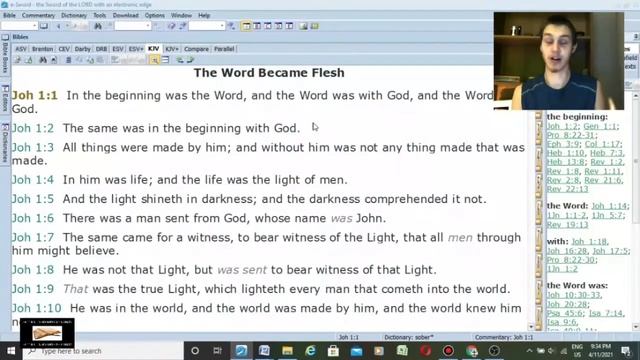Switch to the ASV Bible tab
The height and width of the screenshot is (360, 640).
[x=21, y=49]
